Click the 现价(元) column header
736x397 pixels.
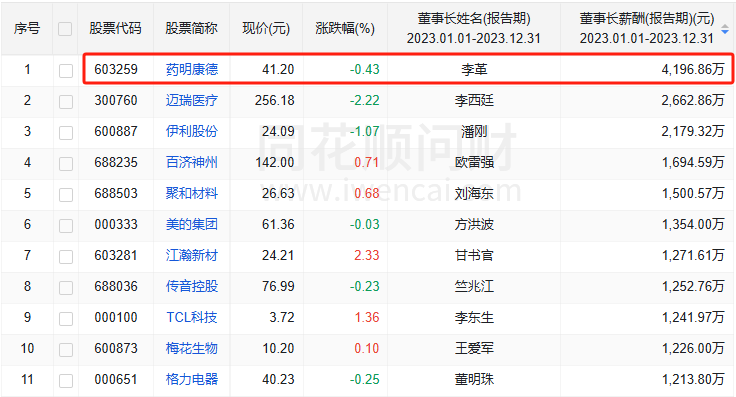click(266, 29)
